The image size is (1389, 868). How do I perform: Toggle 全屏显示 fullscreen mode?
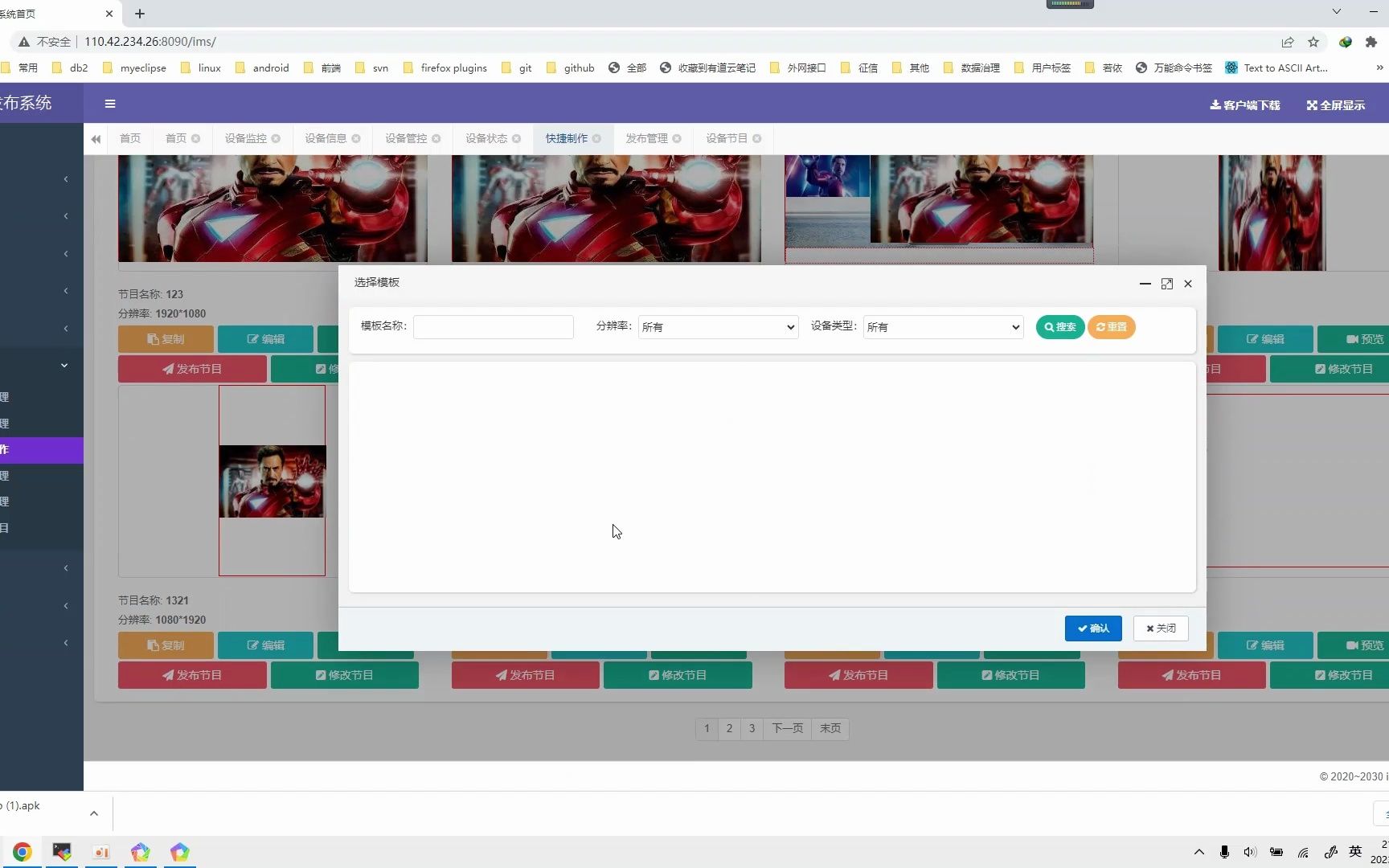click(1336, 105)
